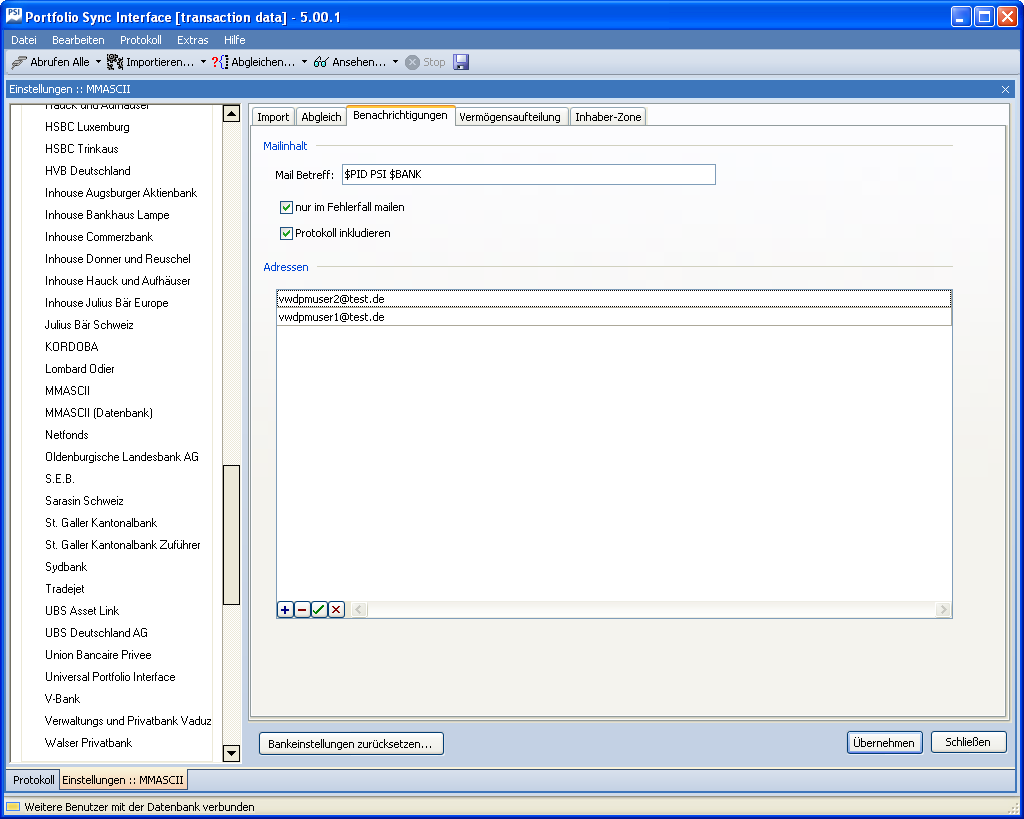Click 'Bankeinstellungen zurücksetzen...' button
Image resolution: width=1024 pixels, height=819 pixels.
point(351,744)
